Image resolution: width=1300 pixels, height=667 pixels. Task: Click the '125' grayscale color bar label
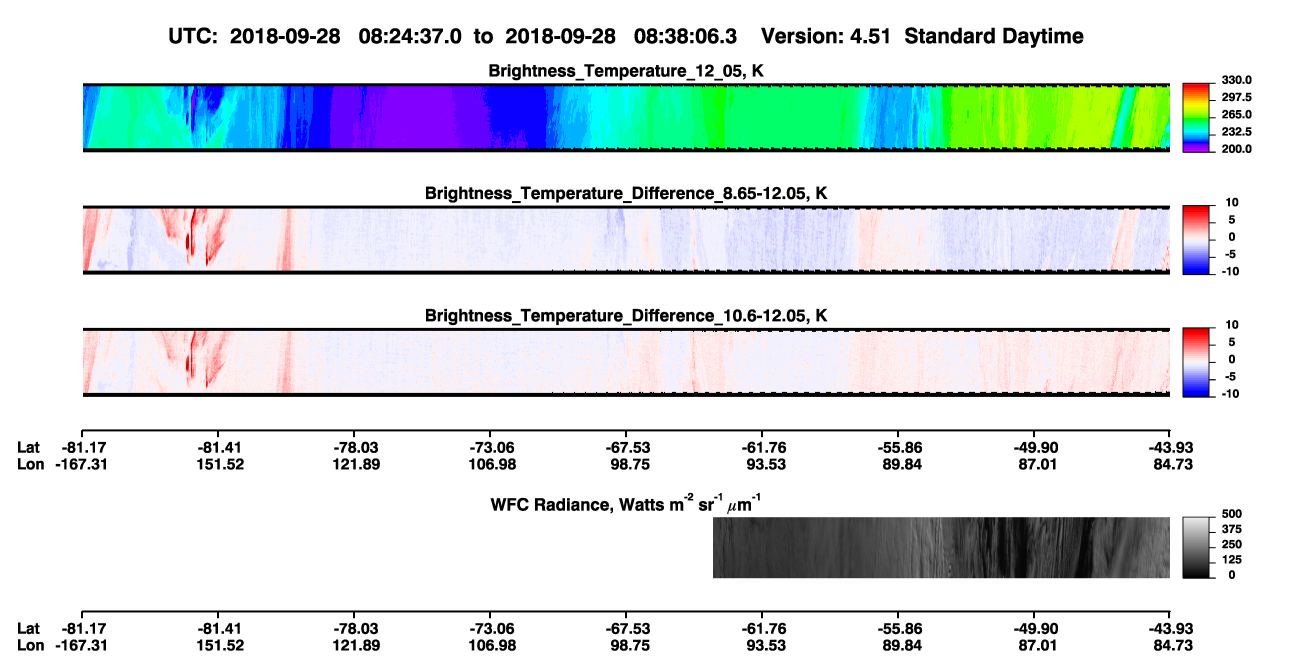coord(1232,559)
